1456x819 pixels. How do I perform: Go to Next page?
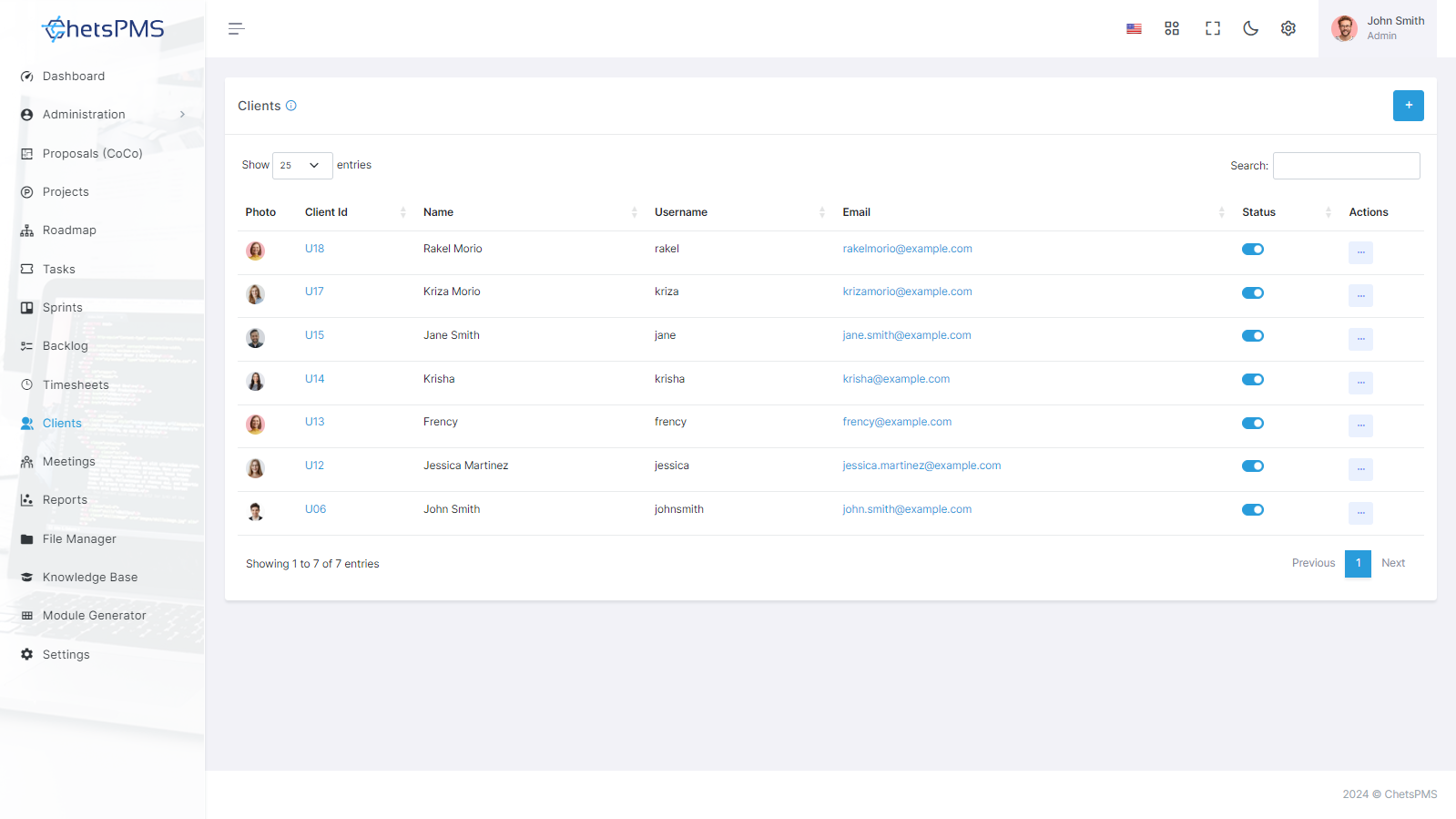click(1393, 563)
